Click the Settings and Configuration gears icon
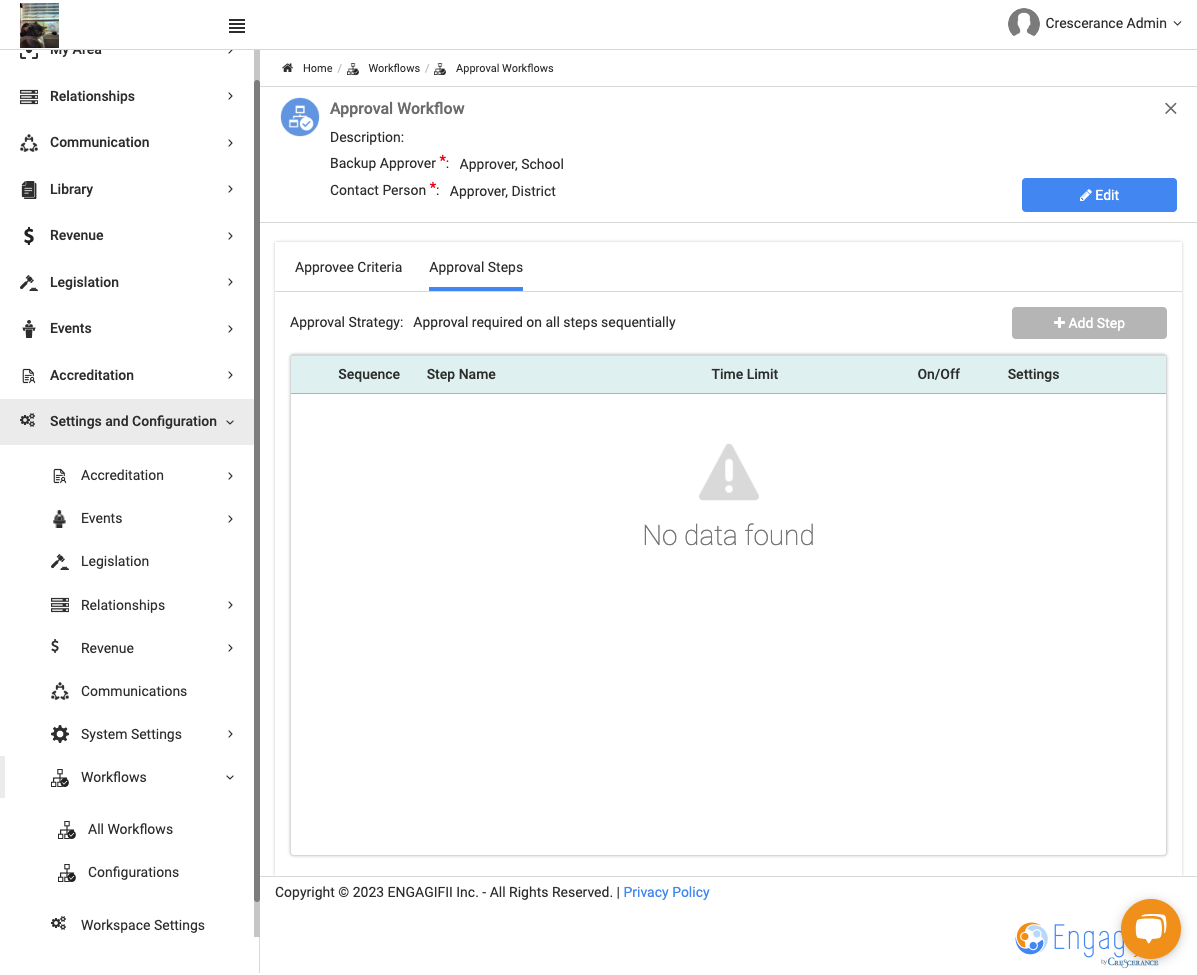This screenshot has height=975, width=1197. (x=28, y=421)
